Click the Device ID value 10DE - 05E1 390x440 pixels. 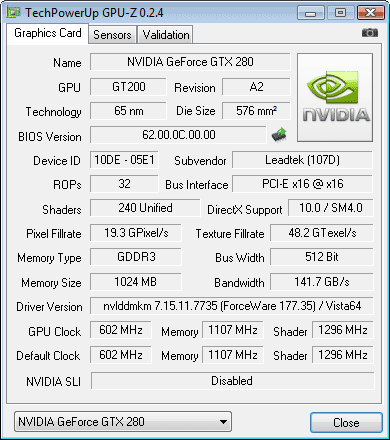(124, 160)
